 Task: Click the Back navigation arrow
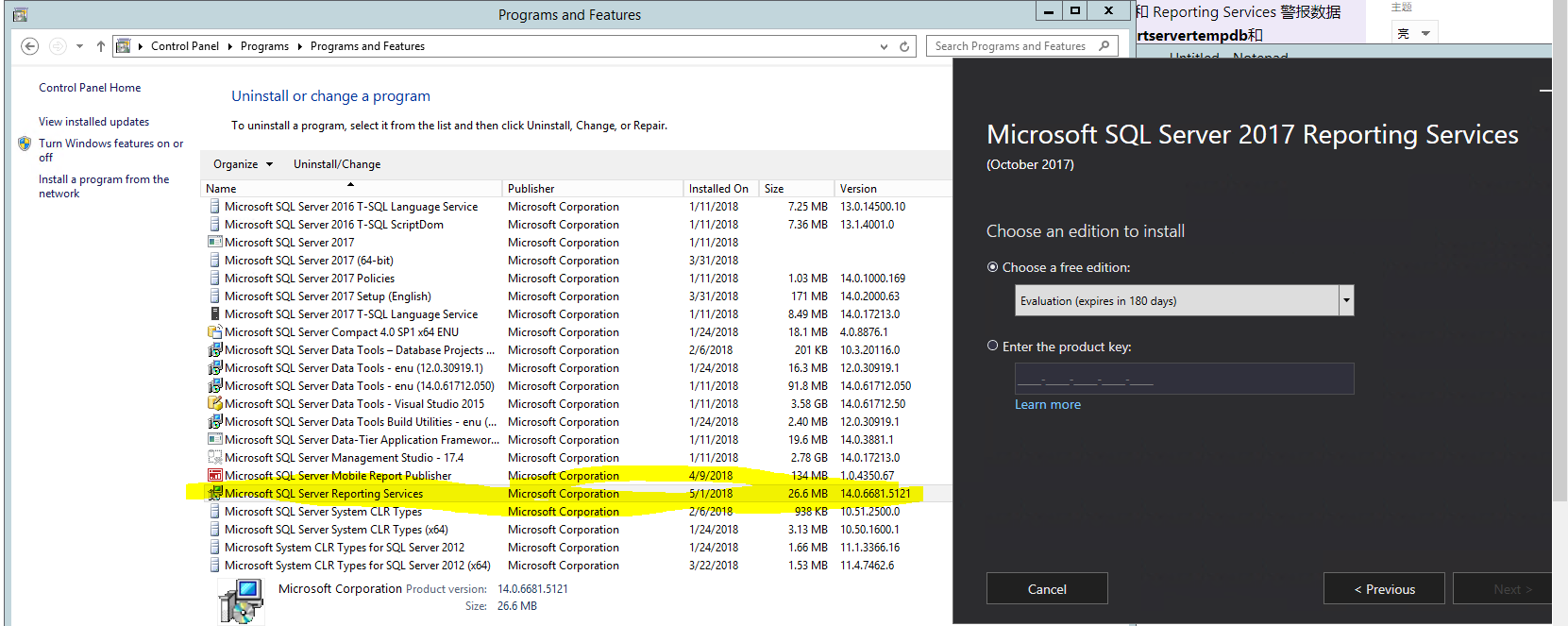click(x=29, y=46)
